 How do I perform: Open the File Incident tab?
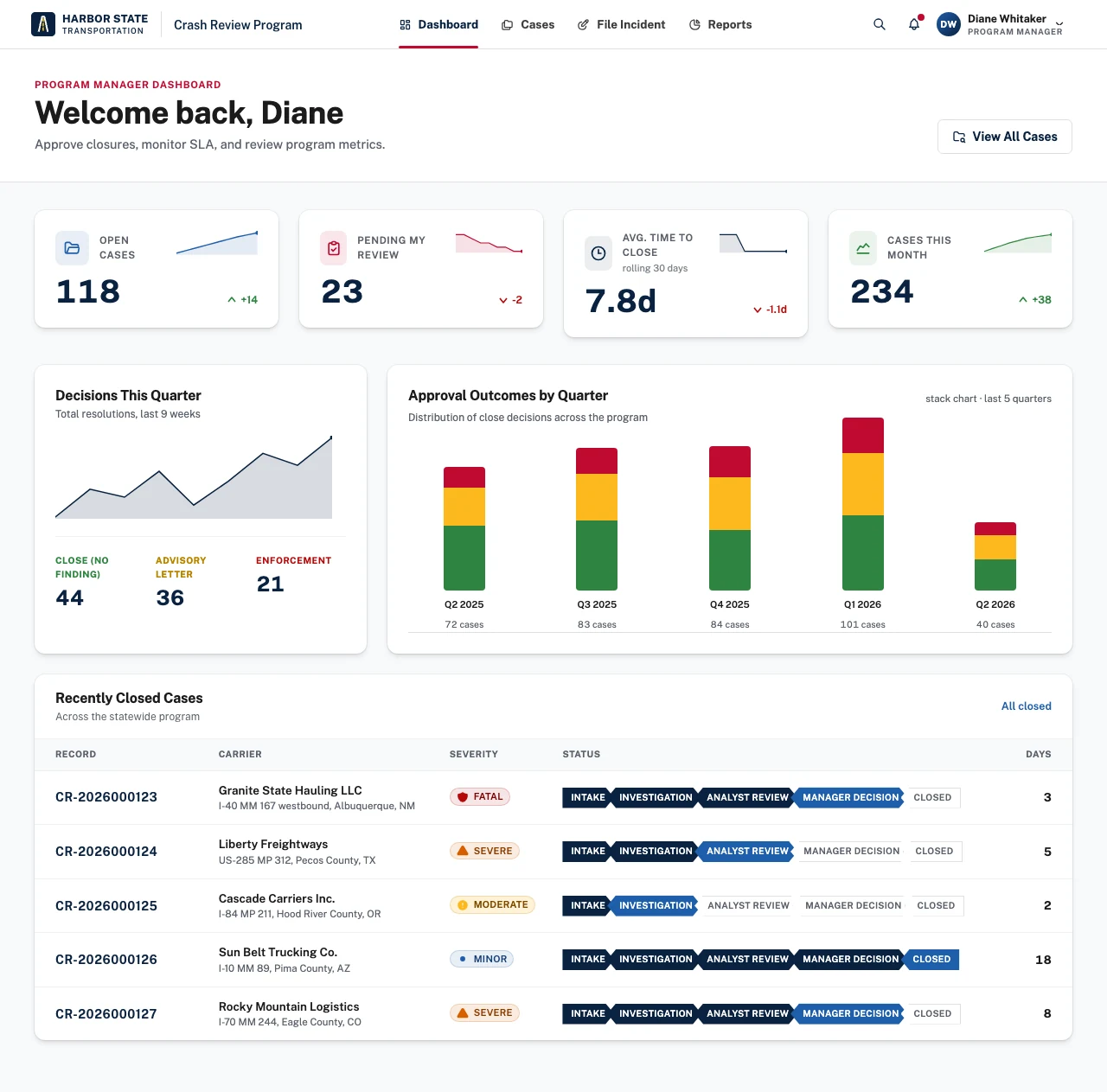(621, 24)
